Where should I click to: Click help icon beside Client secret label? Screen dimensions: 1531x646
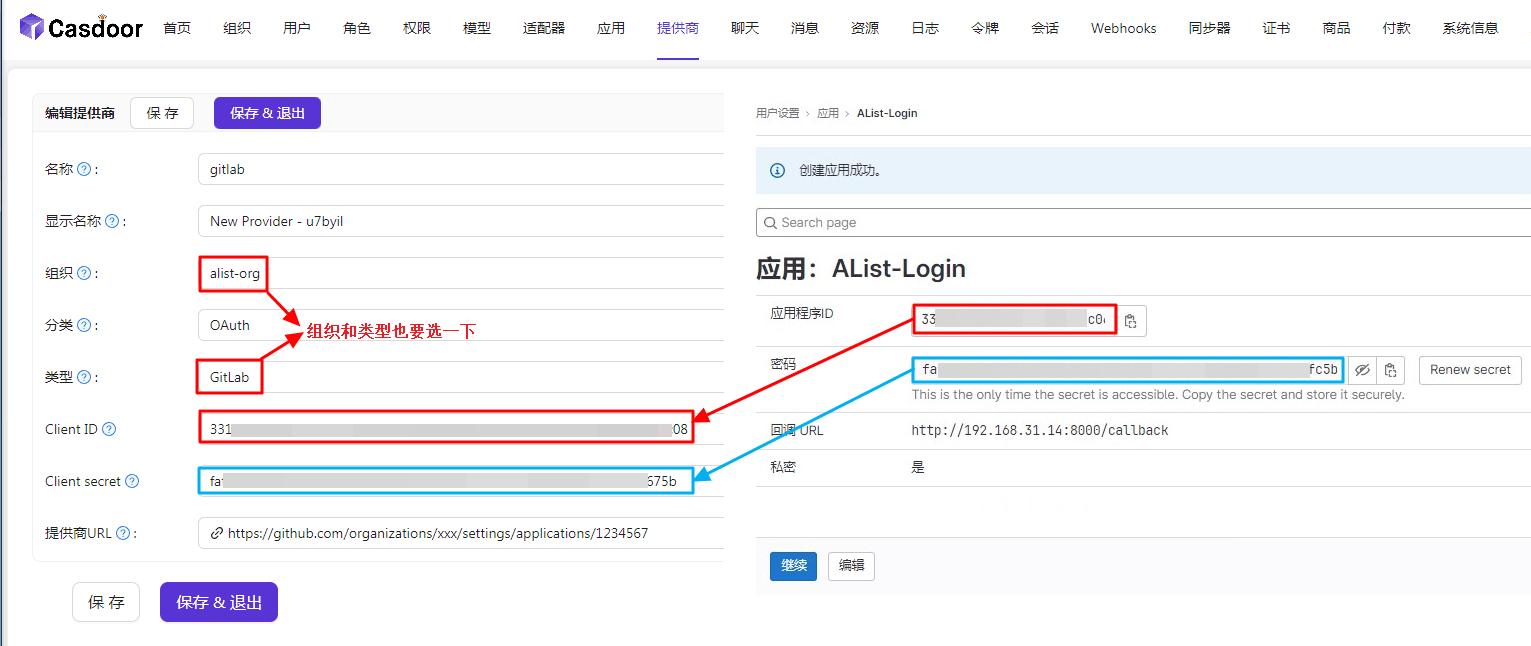[132, 481]
